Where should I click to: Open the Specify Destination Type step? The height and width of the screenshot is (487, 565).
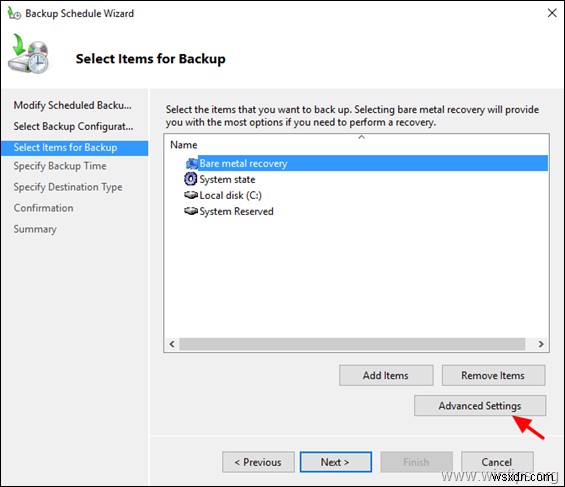[x=68, y=187]
